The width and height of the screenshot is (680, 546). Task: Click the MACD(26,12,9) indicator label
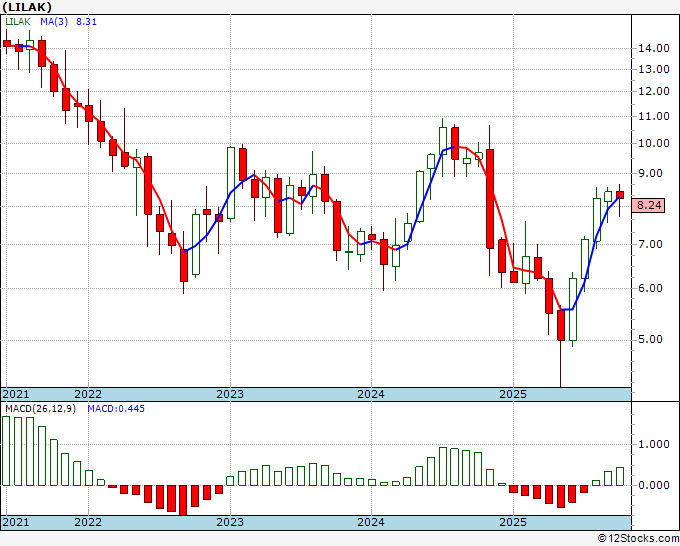[x=40, y=409]
